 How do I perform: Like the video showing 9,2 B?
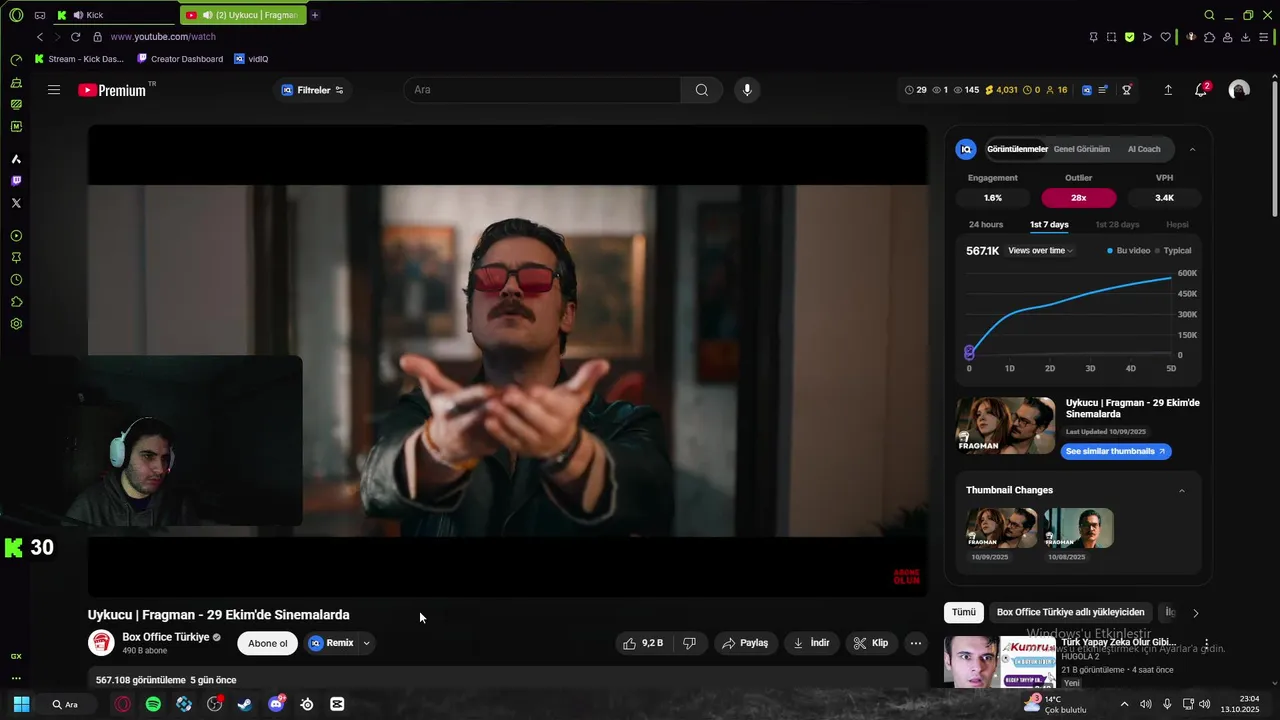tap(643, 643)
